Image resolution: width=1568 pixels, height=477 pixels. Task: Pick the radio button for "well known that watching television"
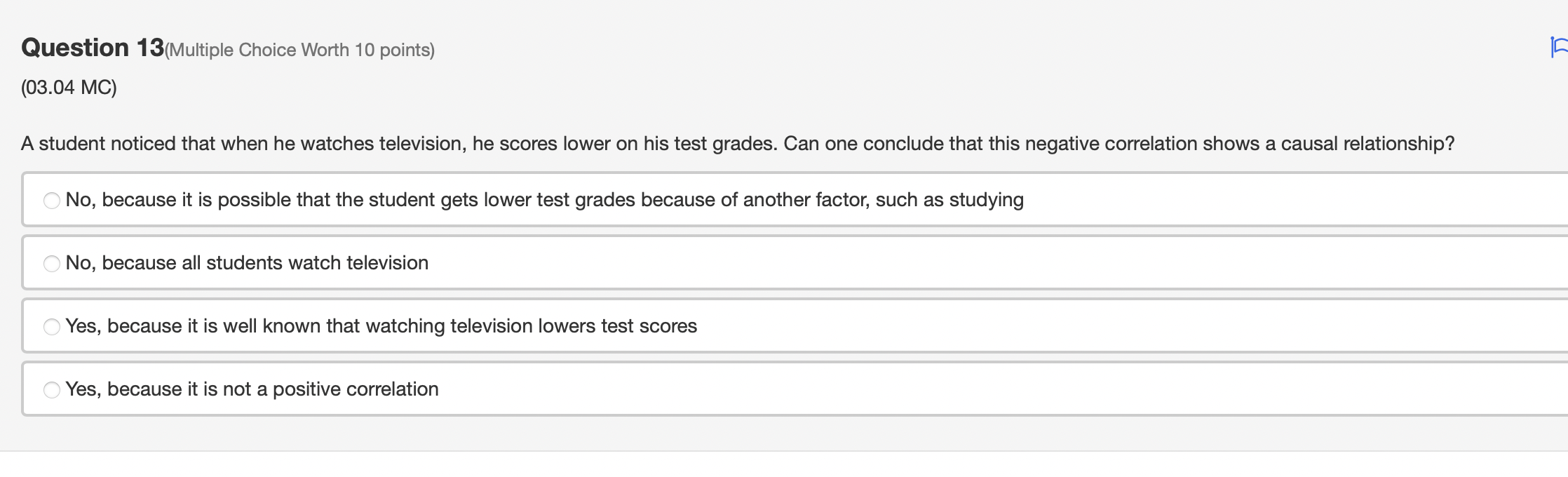pyautogui.click(x=52, y=327)
